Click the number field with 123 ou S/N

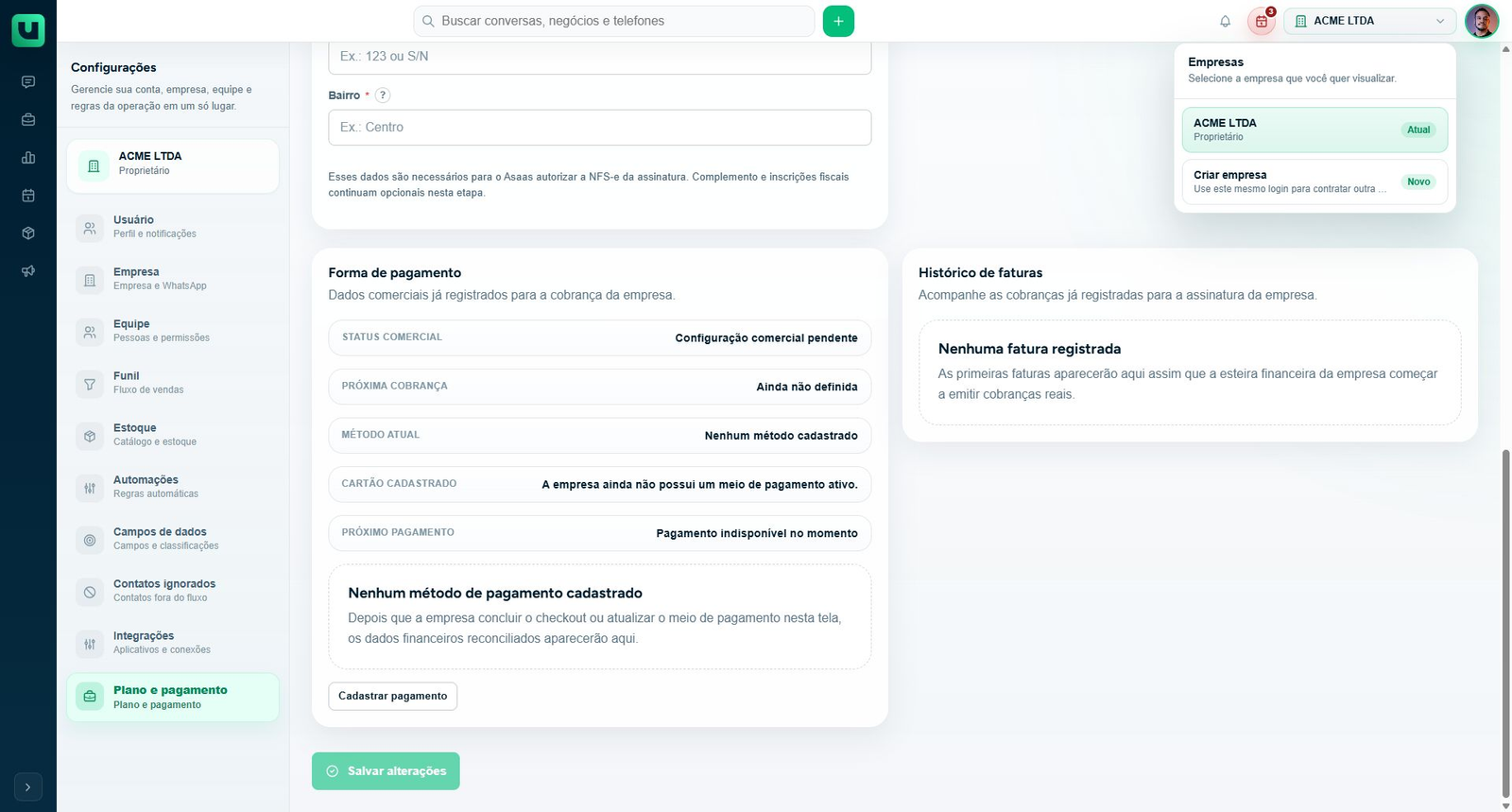[599, 57]
